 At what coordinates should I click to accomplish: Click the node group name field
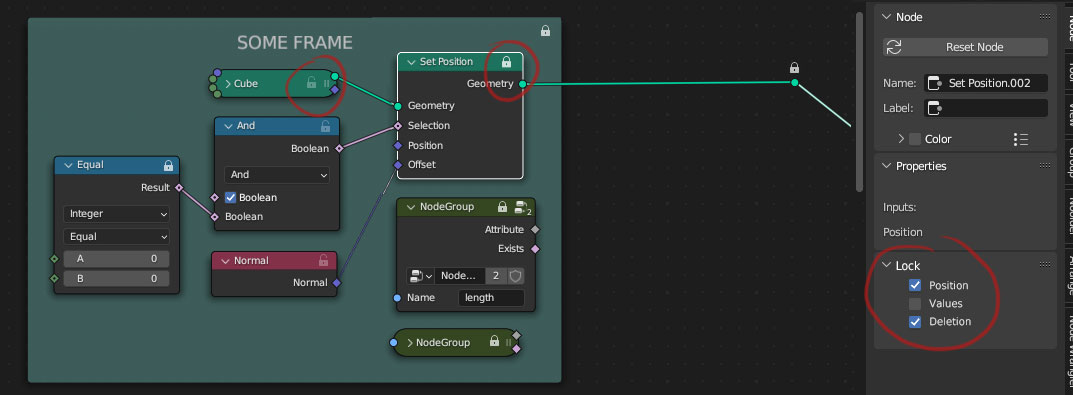(460, 276)
